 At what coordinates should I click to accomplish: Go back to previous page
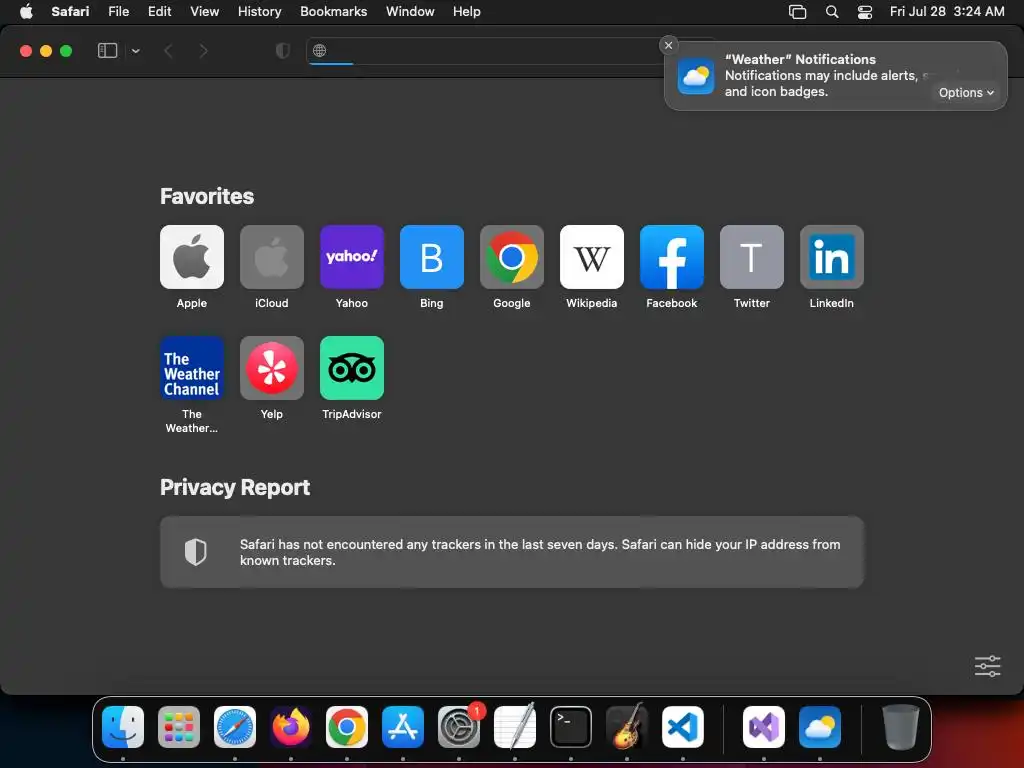[168, 51]
